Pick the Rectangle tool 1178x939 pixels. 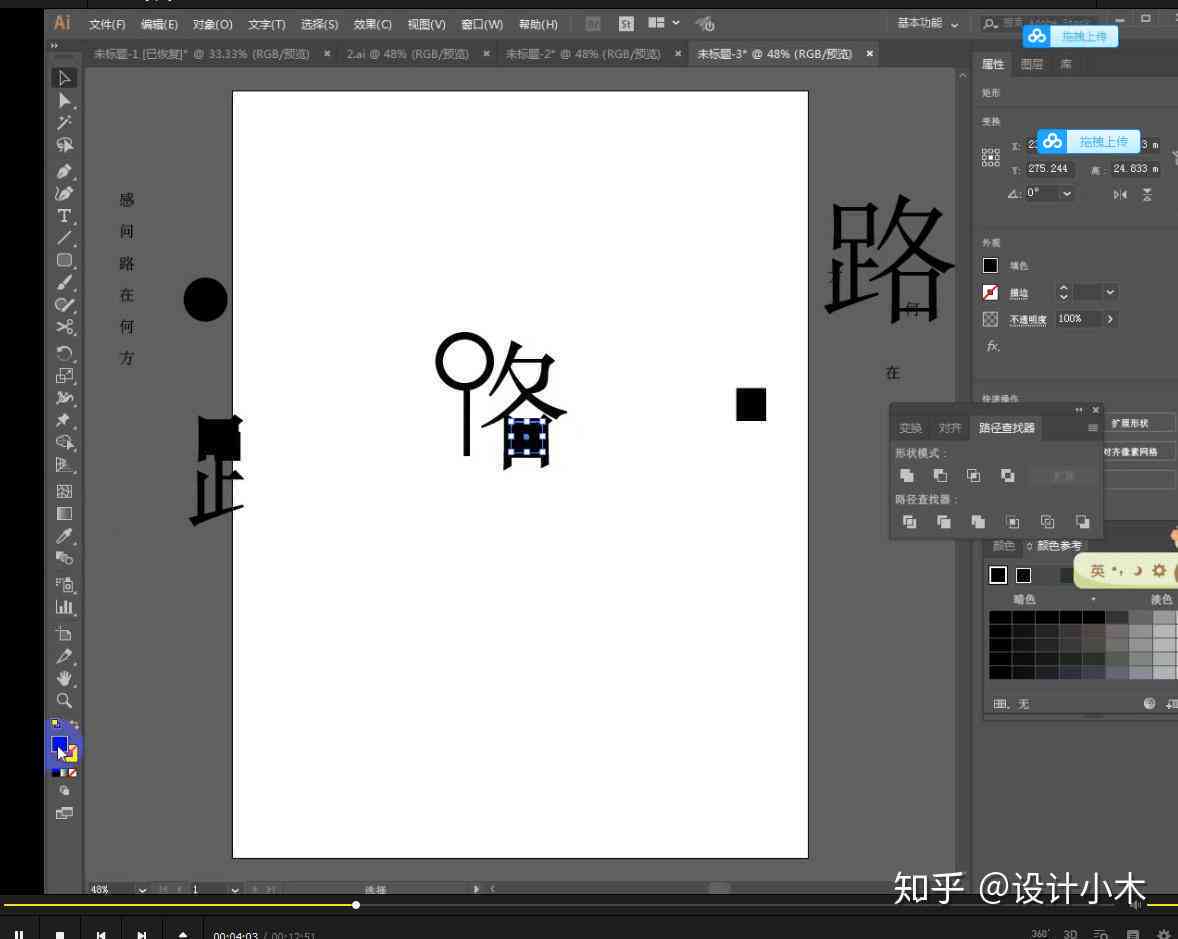(x=64, y=260)
